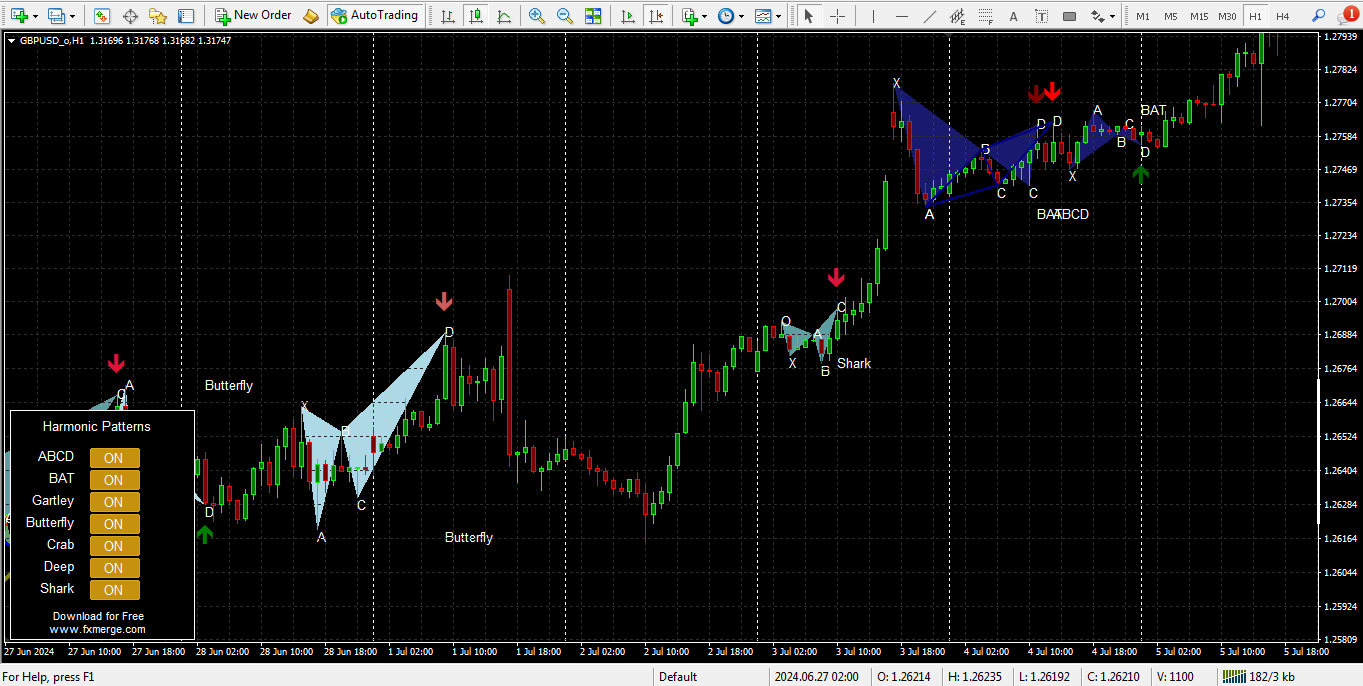
Task: Tile chart windows
Action: pos(593,16)
